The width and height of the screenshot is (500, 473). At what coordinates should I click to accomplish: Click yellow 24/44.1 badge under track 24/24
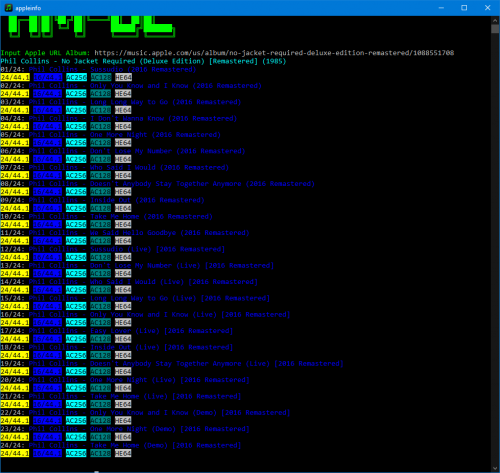tap(15, 453)
